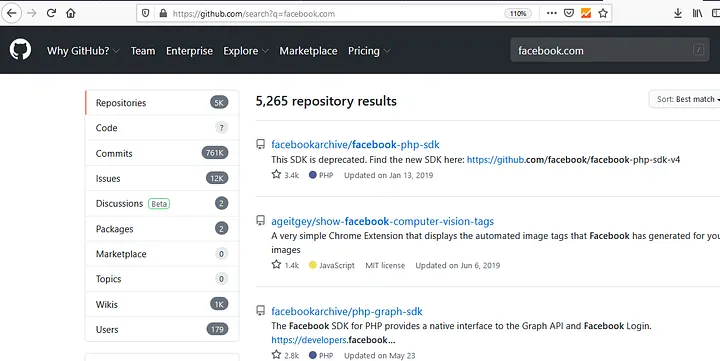Select the Issues filter in sidebar

(162, 178)
